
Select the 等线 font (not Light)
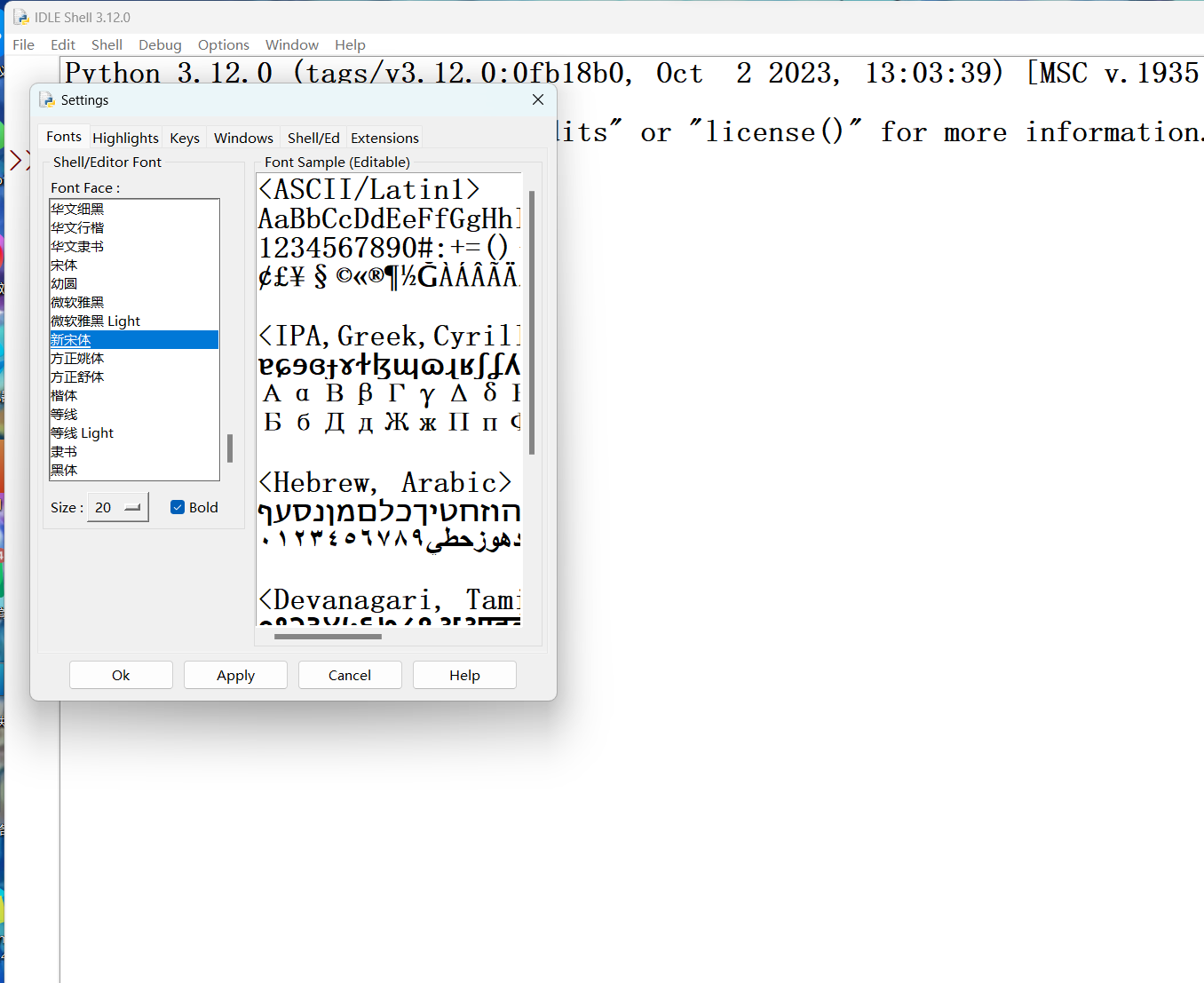tap(134, 414)
